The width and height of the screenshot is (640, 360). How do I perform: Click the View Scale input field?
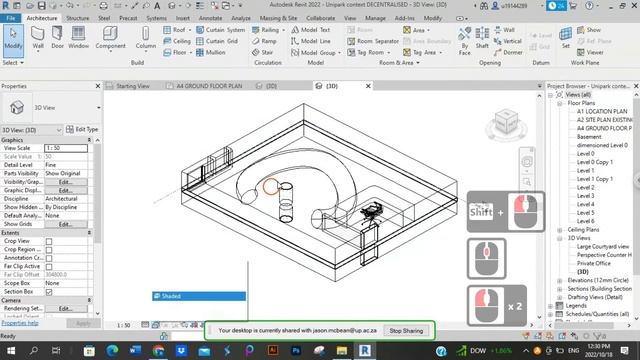(66, 148)
